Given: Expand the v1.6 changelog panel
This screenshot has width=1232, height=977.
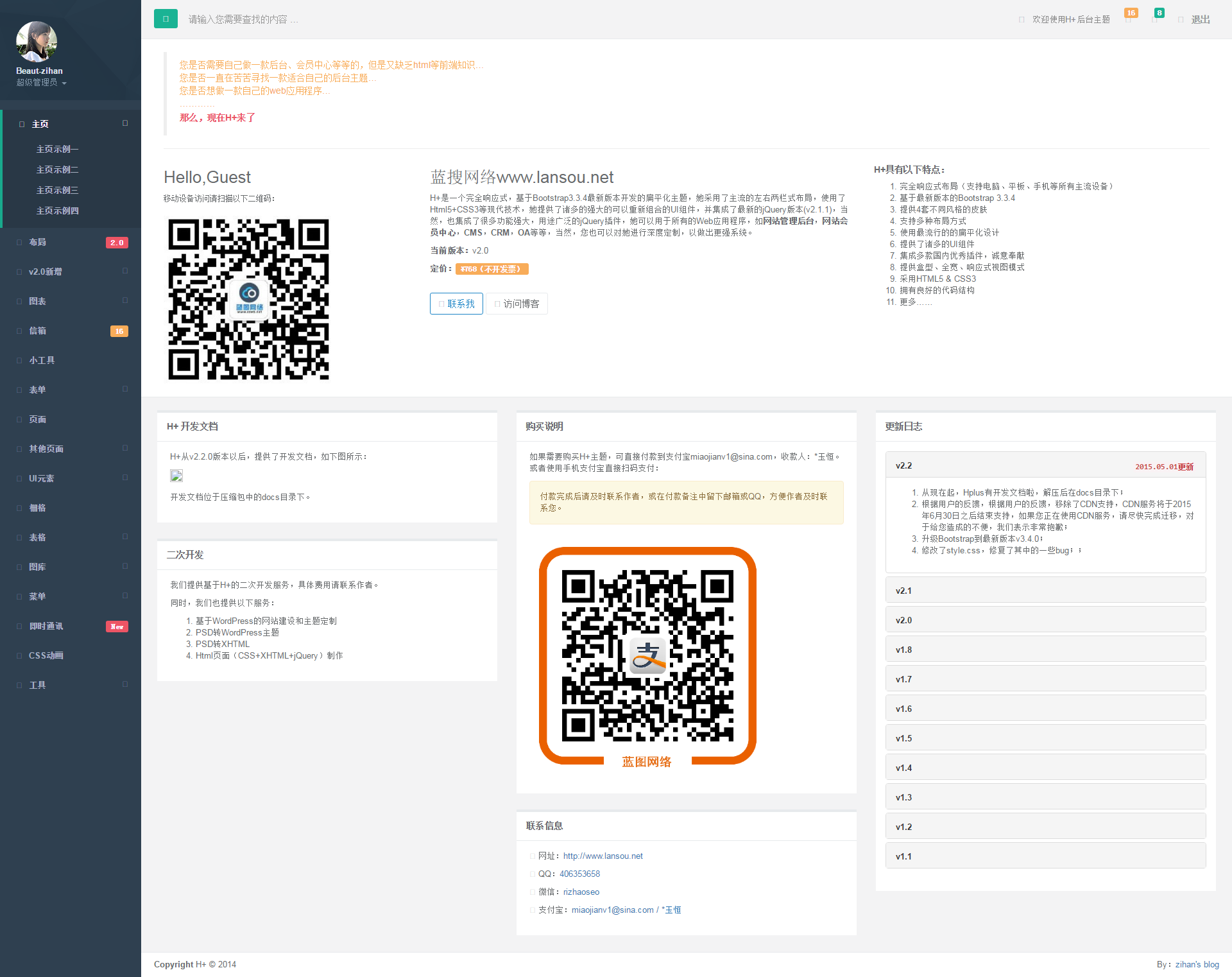Looking at the screenshot, I should tap(1045, 709).
